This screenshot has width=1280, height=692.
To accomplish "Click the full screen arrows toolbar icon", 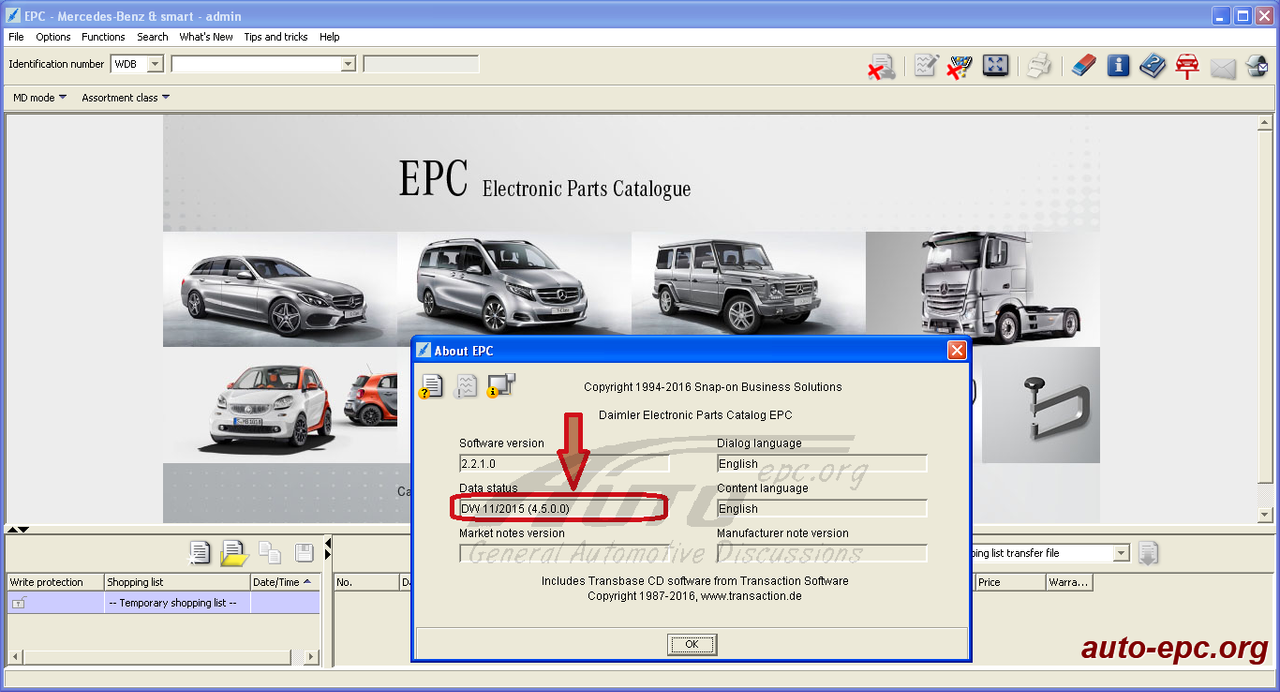I will click(995, 65).
